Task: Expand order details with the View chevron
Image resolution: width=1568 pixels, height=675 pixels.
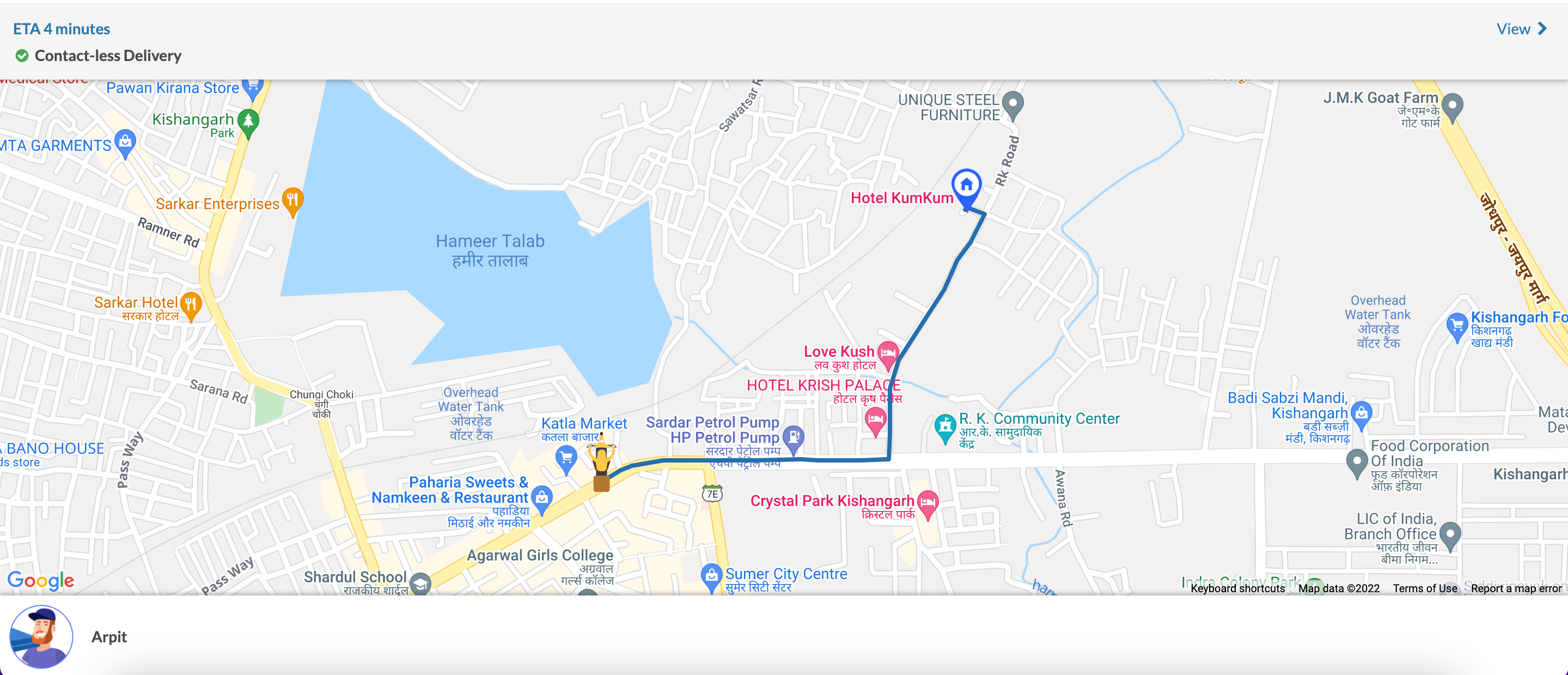Action: point(1542,29)
